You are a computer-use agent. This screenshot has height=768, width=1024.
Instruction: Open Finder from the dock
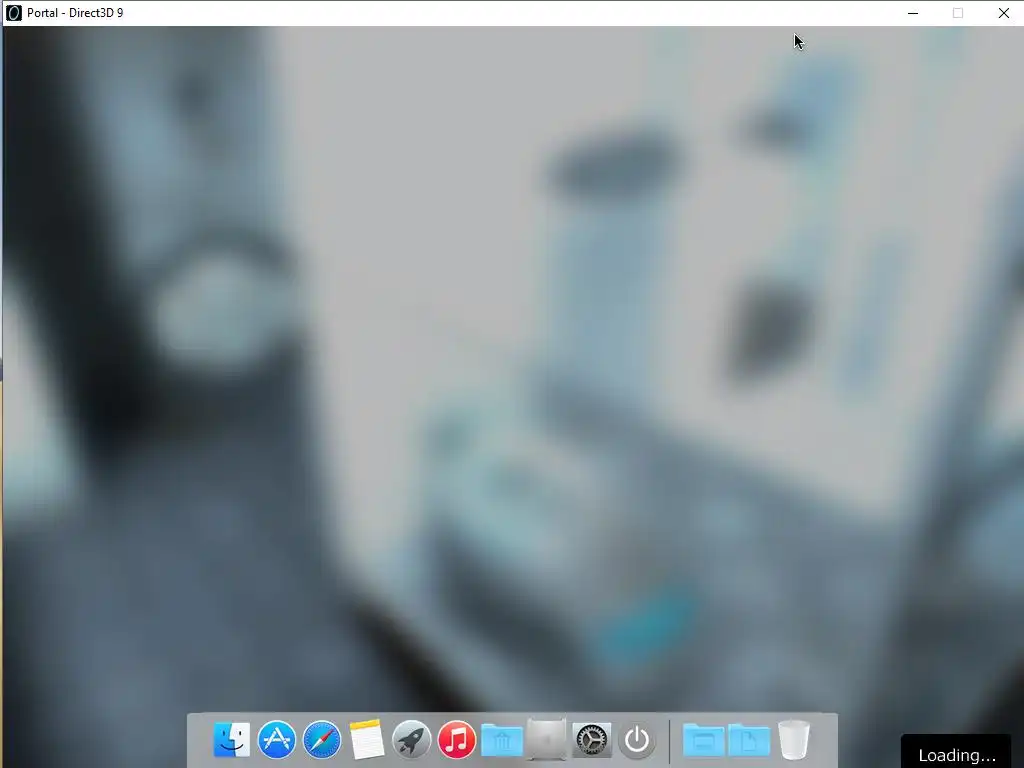coord(232,740)
